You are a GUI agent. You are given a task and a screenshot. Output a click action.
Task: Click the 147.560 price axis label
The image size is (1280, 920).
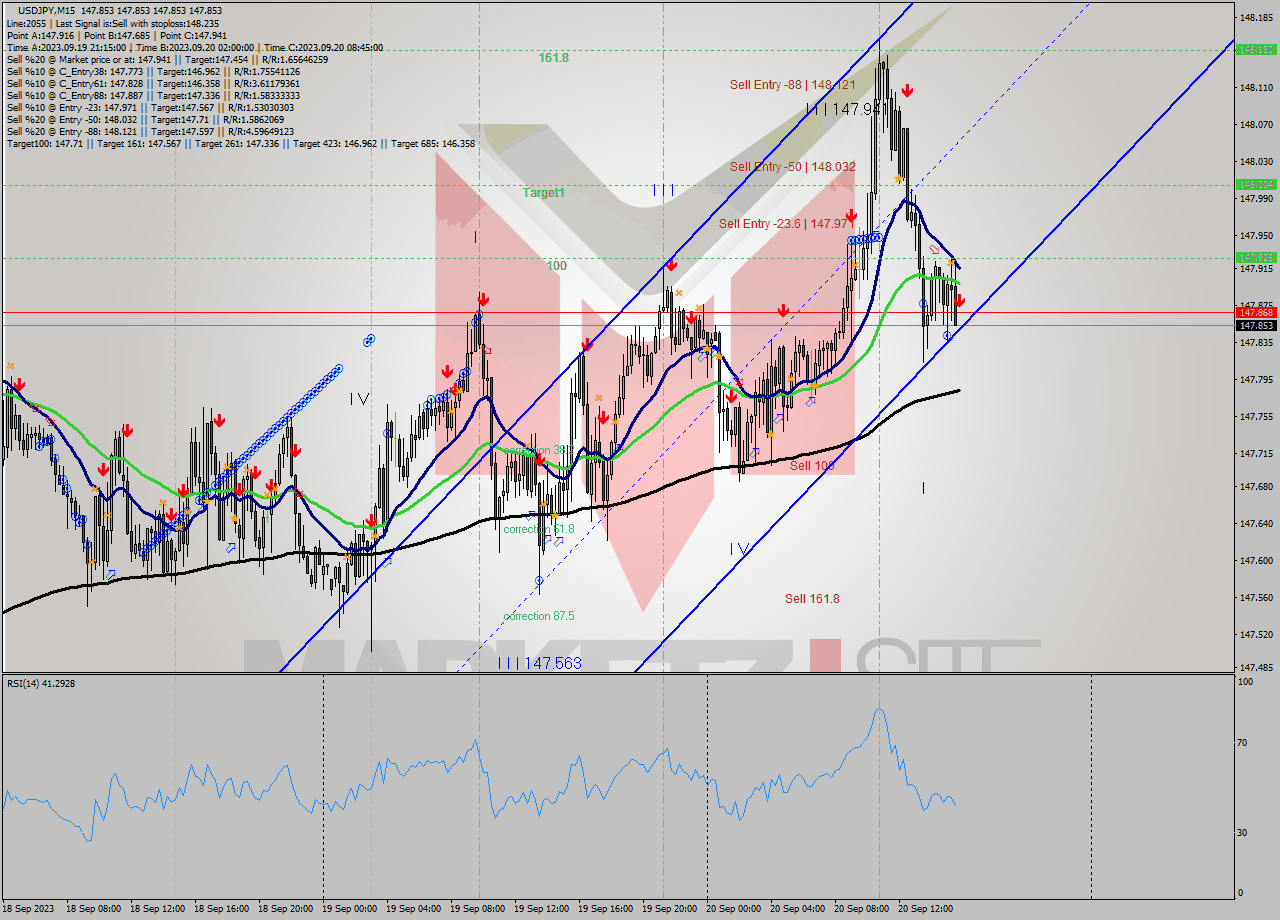[x=1256, y=598]
